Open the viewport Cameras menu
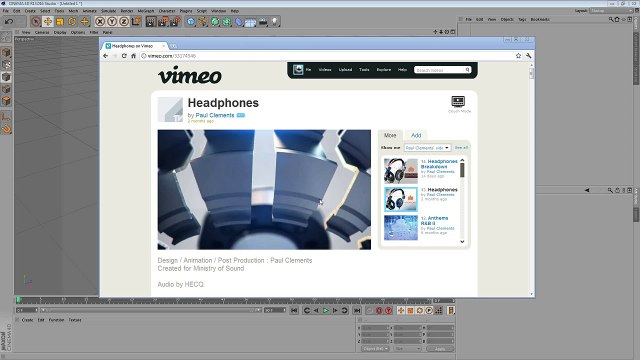The width and height of the screenshot is (640, 360). tap(42, 32)
